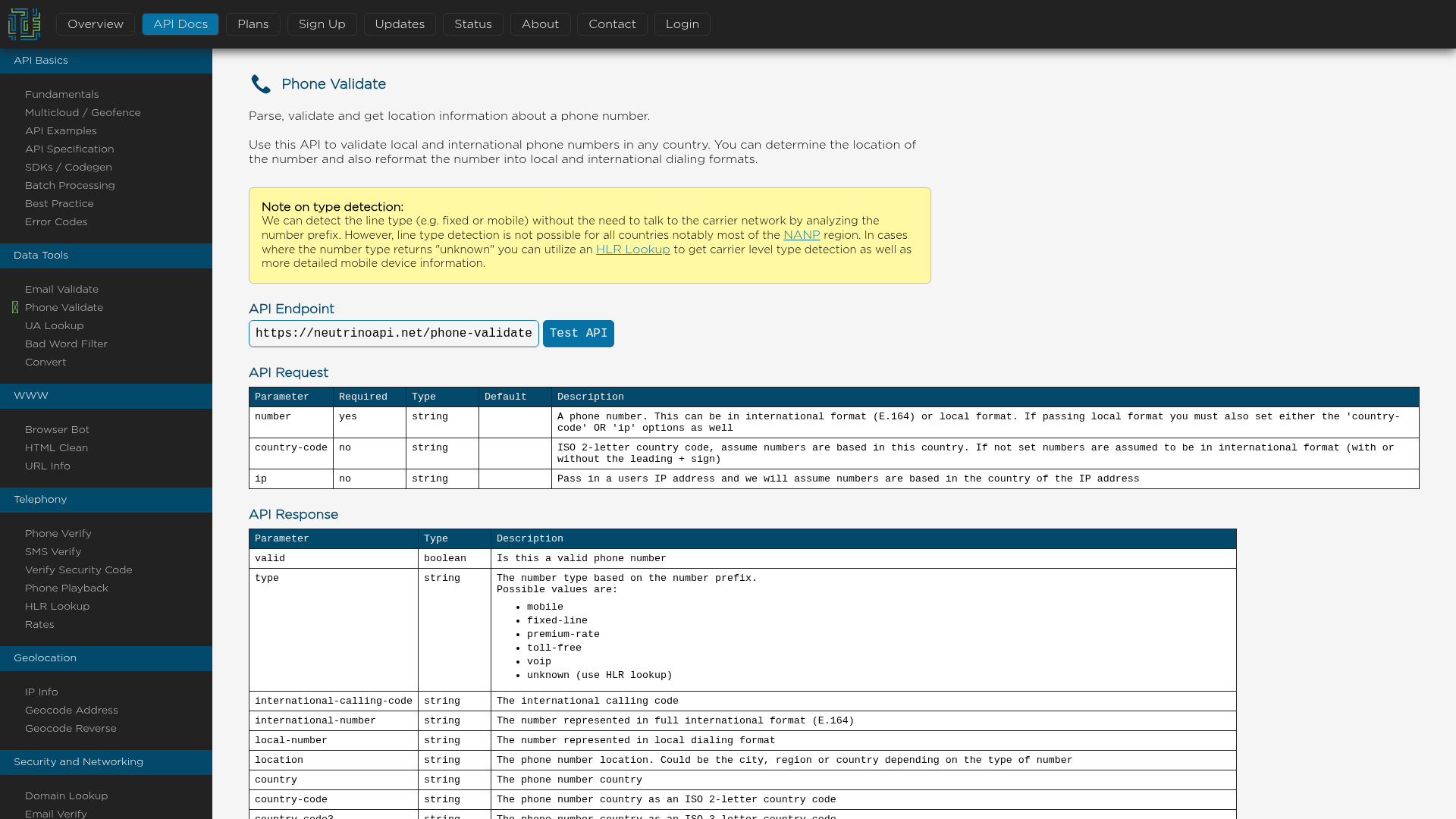1456x819 pixels.
Task: Open Bad Word Filter docs
Action: tap(66, 344)
